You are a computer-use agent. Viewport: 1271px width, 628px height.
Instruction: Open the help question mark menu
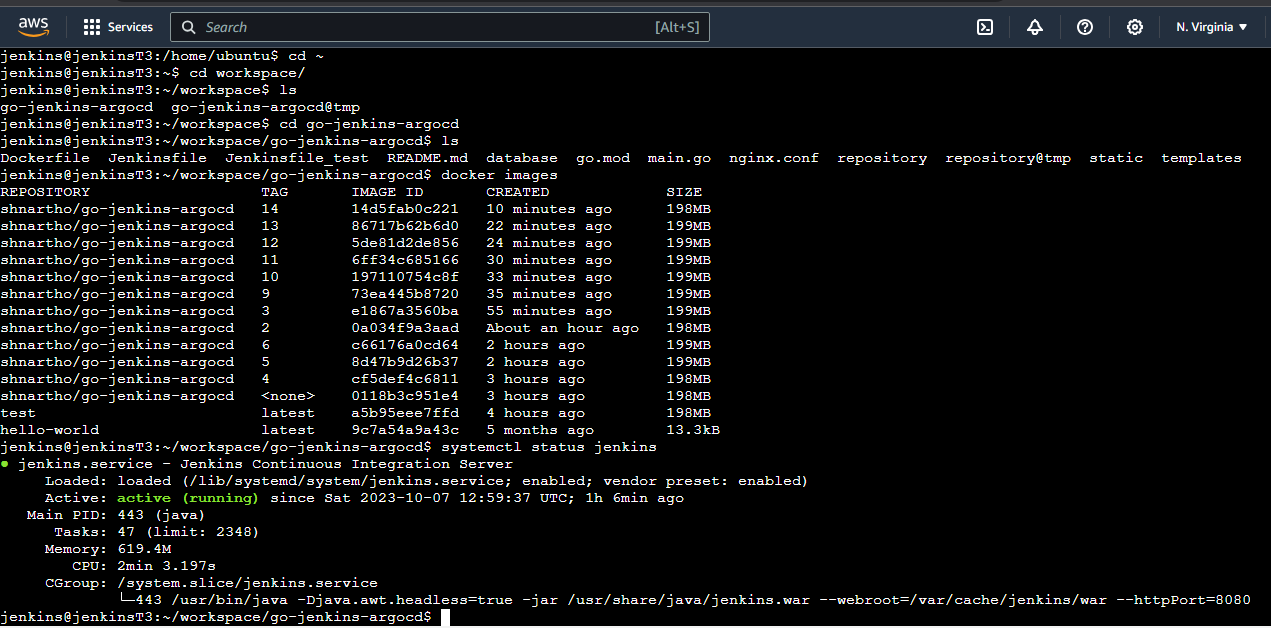click(1085, 27)
